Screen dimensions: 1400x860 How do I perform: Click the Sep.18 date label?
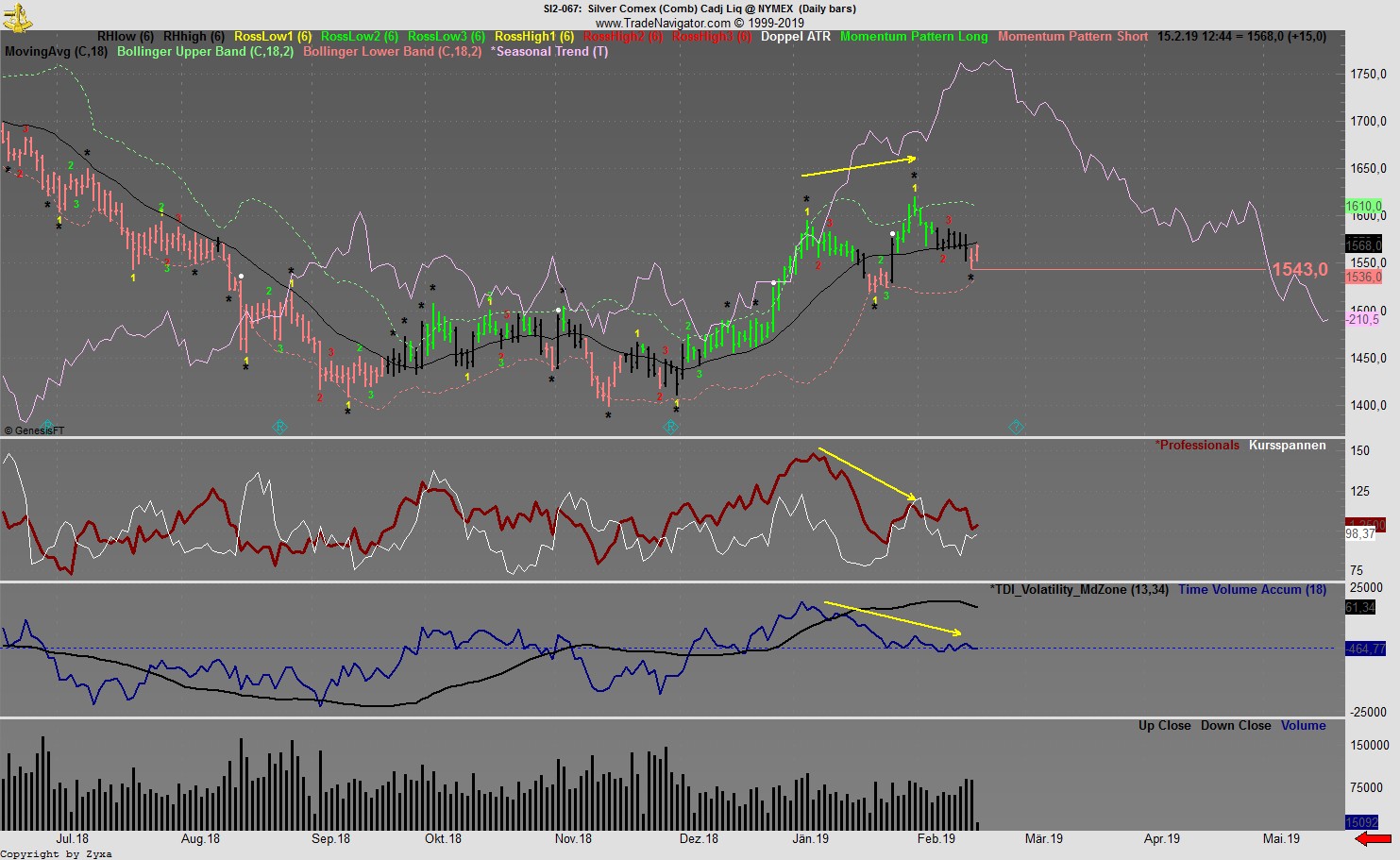pos(330,839)
